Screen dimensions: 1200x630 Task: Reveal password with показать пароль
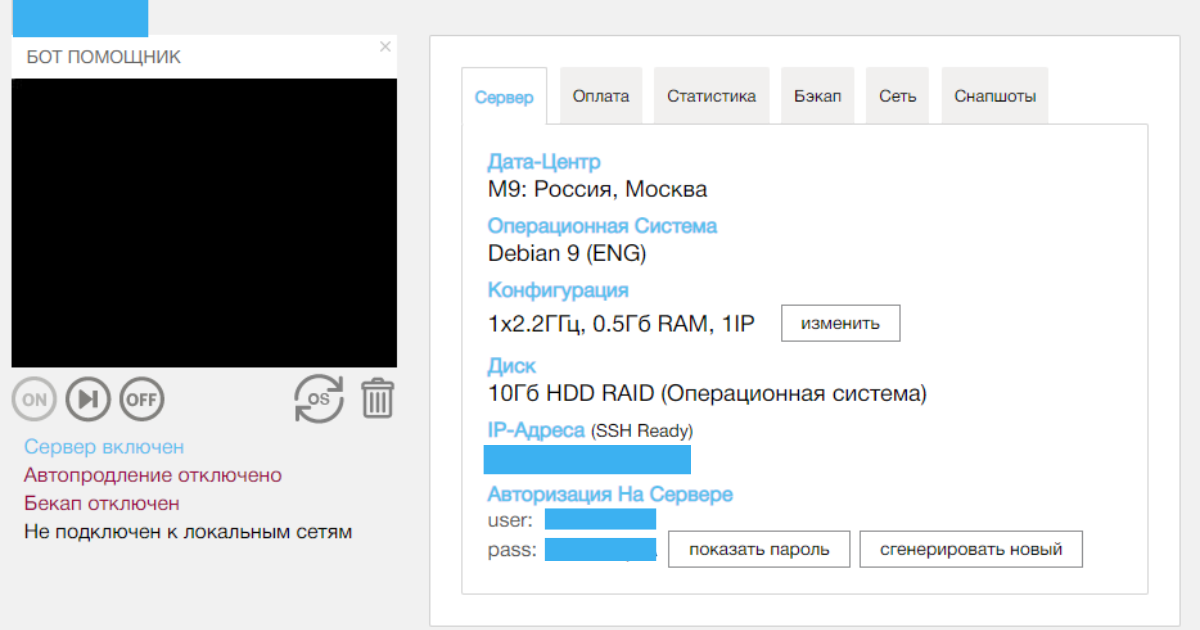click(x=758, y=548)
